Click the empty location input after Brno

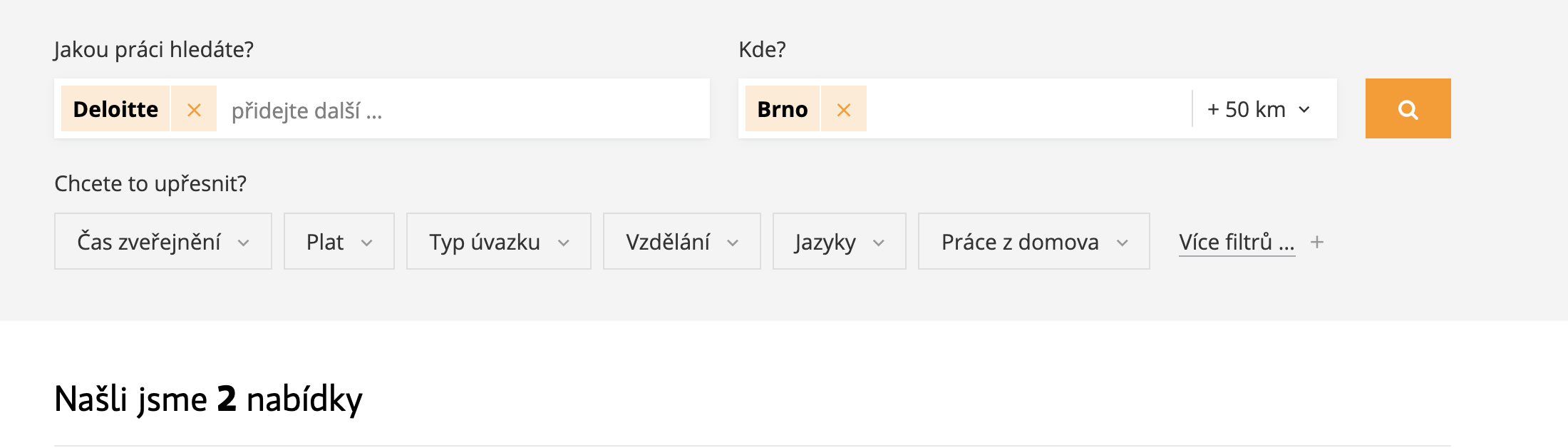click(x=1029, y=109)
